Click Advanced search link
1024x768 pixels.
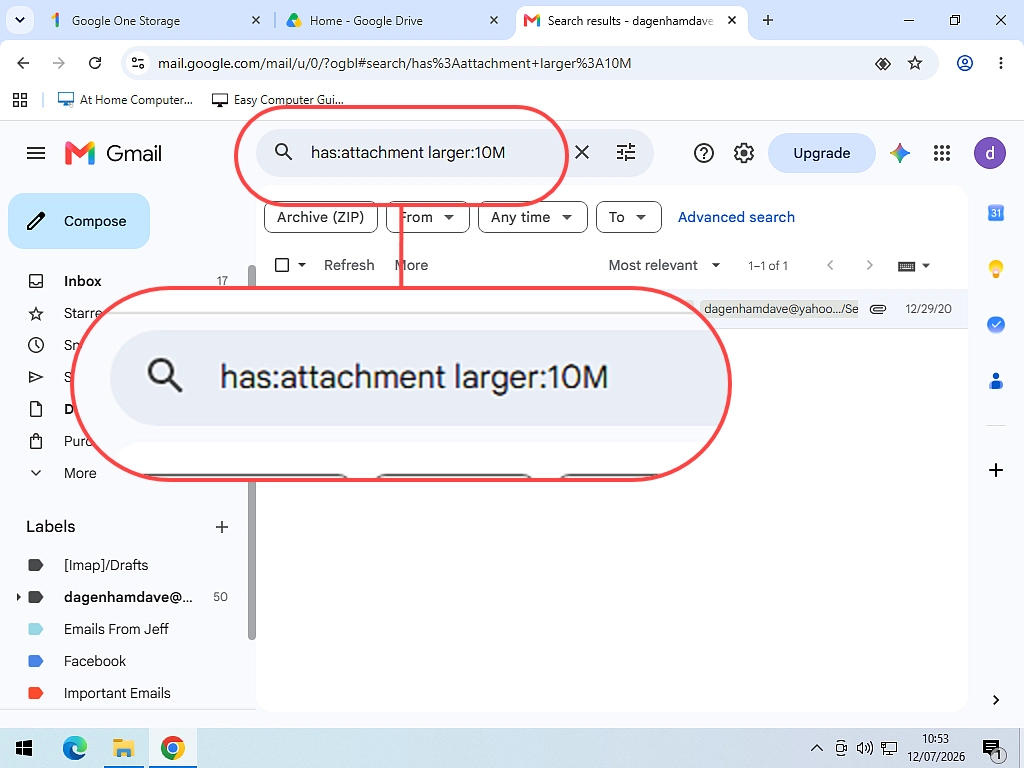736,217
